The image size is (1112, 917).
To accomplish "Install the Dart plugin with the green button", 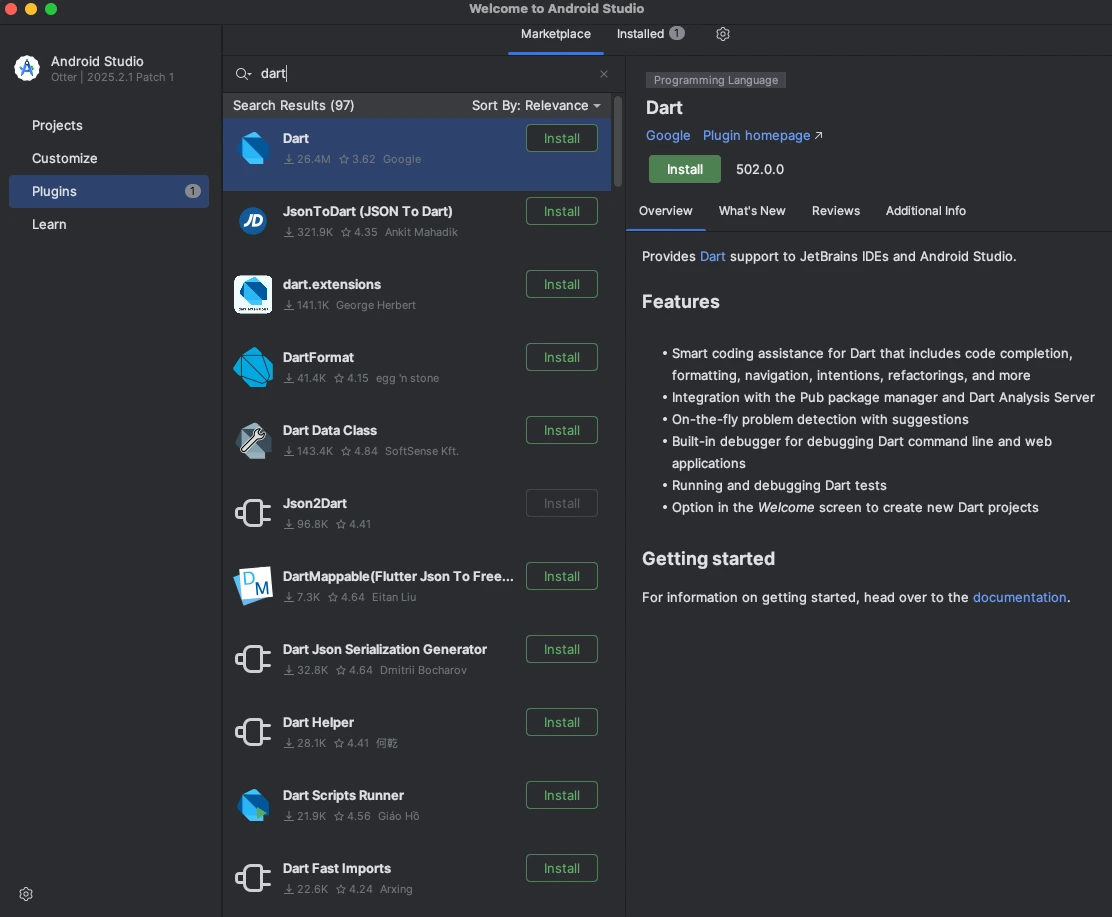I will pos(685,169).
